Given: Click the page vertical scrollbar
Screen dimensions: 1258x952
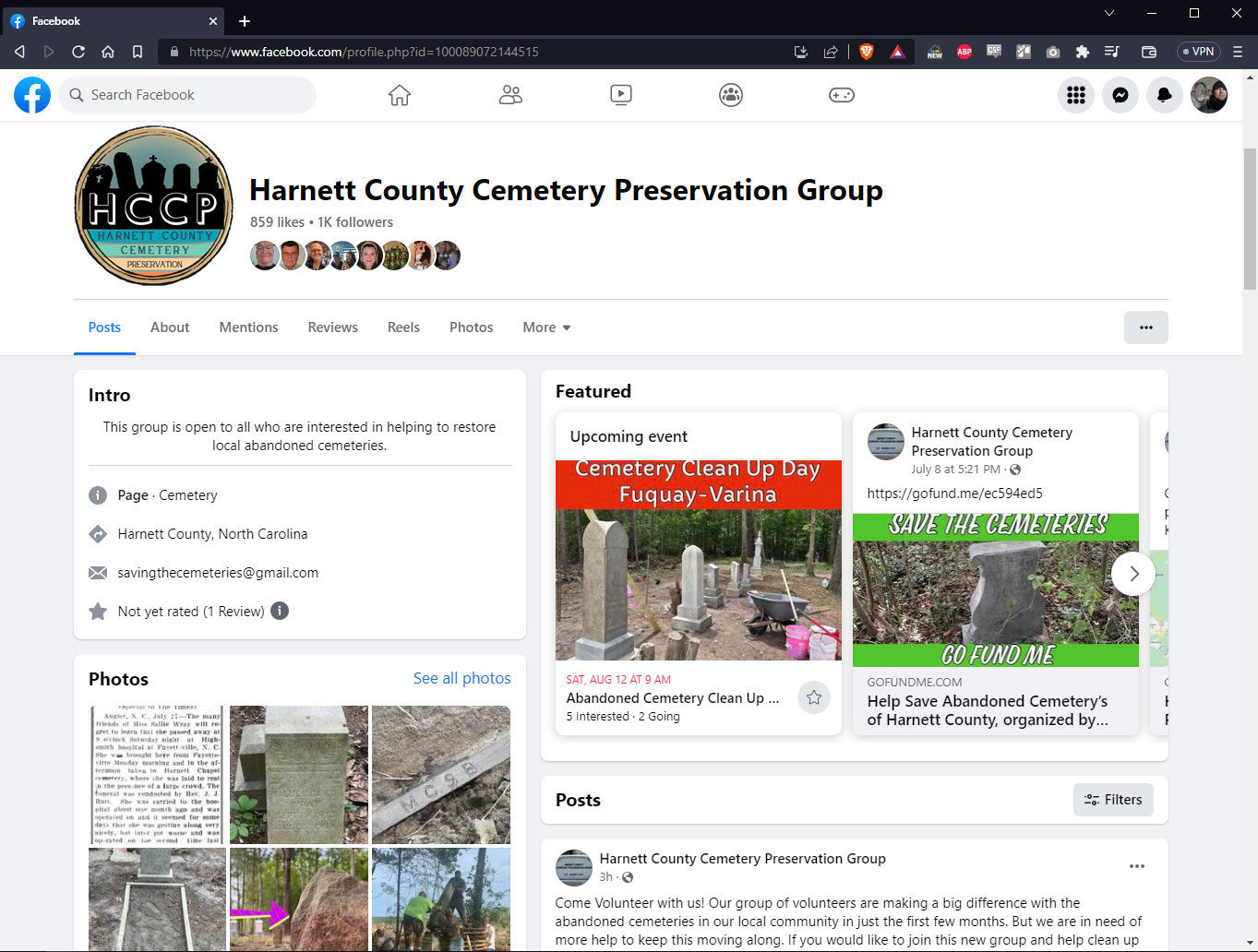Looking at the screenshot, I should pyautogui.click(x=1250, y=220).
